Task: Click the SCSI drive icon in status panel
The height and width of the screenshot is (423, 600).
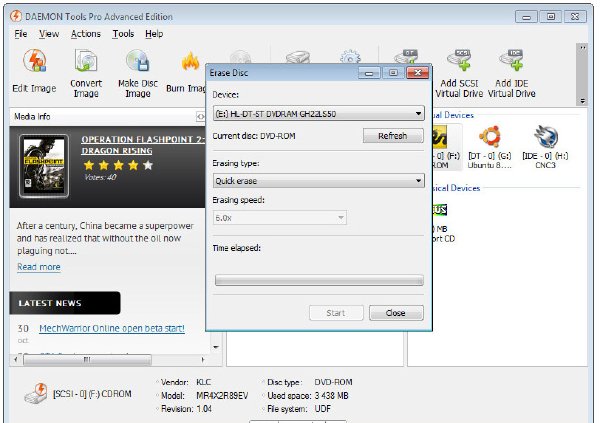Action: coord(36,393)
